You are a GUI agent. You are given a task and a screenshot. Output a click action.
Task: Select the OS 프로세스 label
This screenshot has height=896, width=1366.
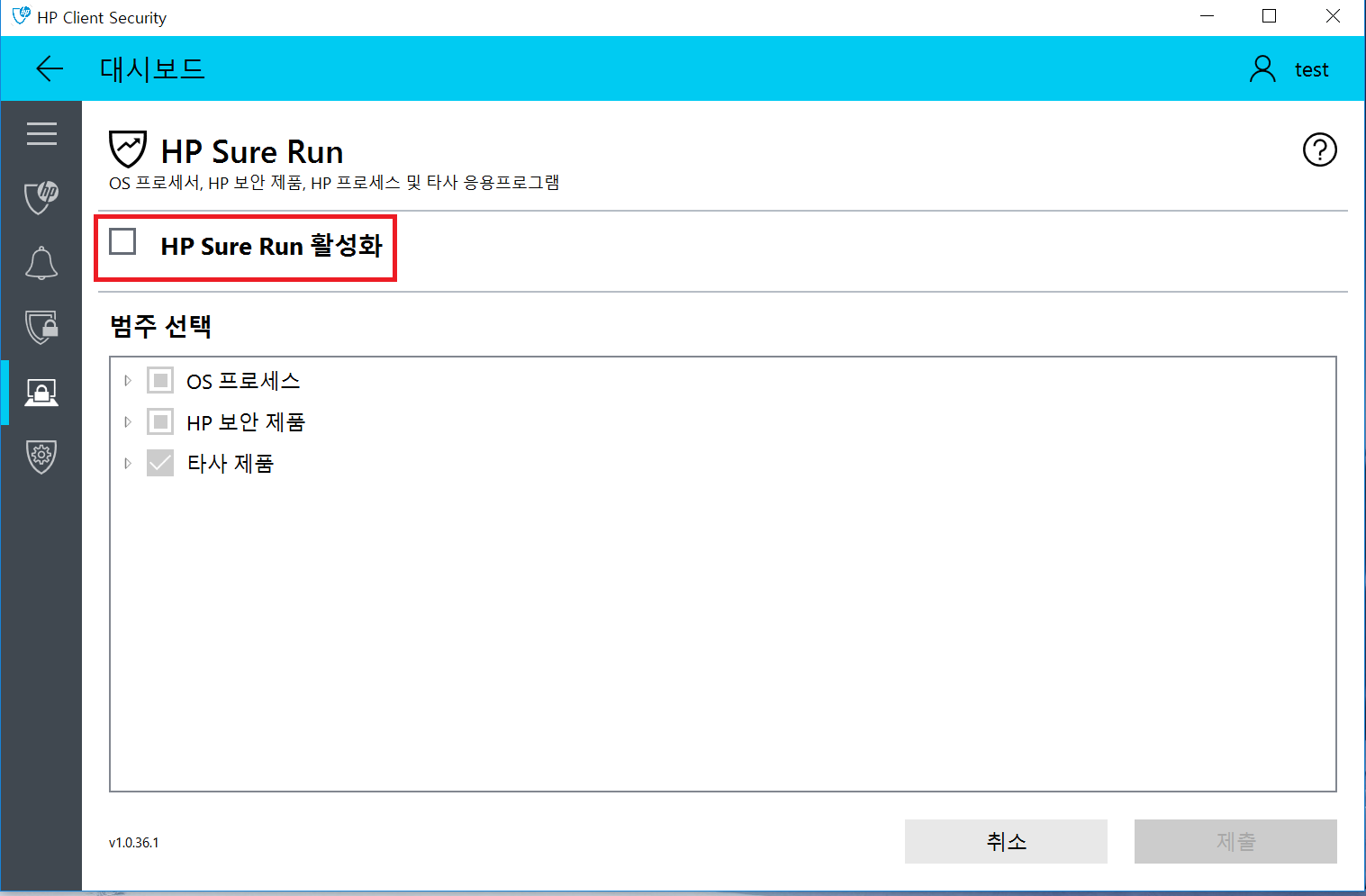click(243, 381)
